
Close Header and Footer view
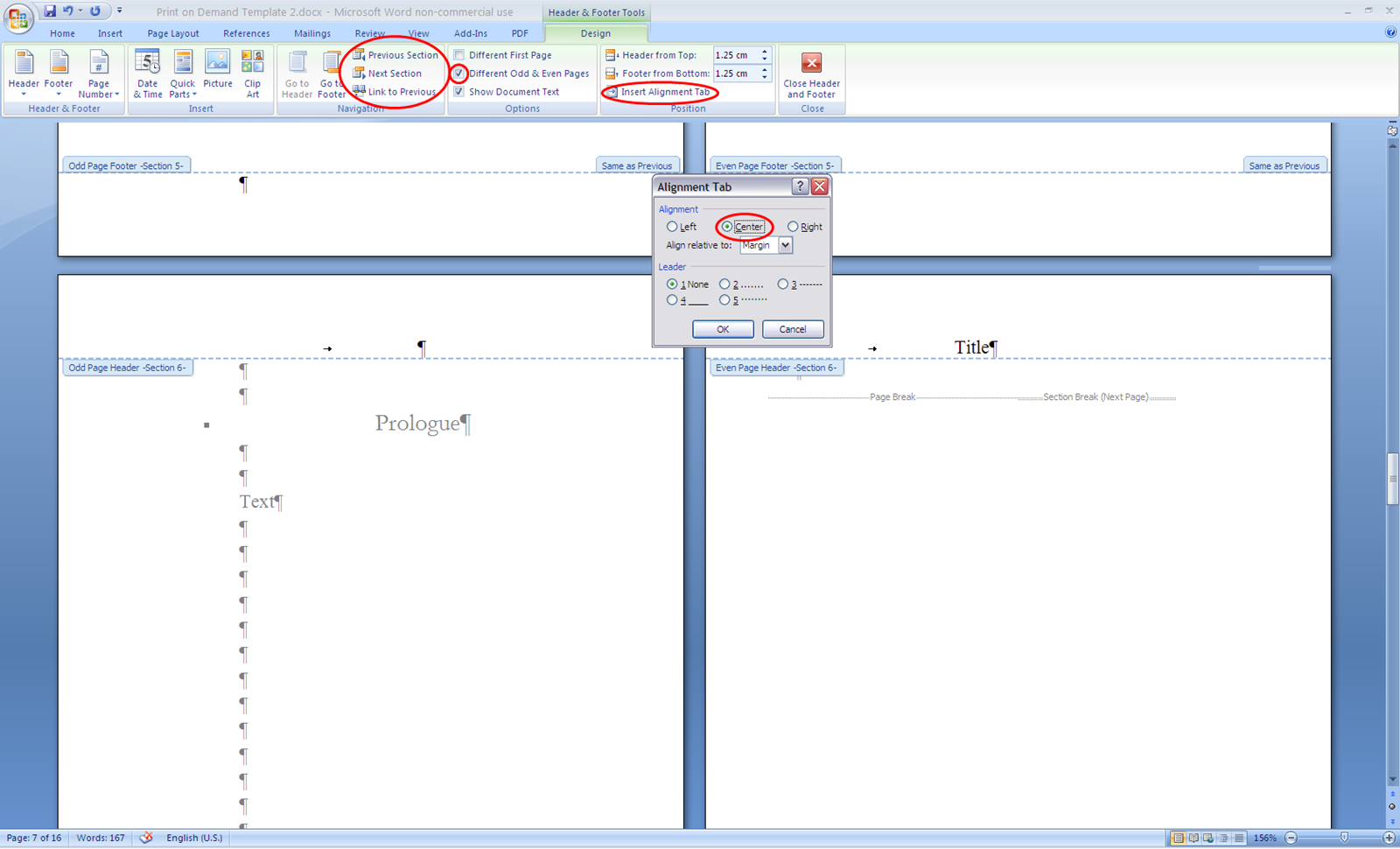click(811, 74)
